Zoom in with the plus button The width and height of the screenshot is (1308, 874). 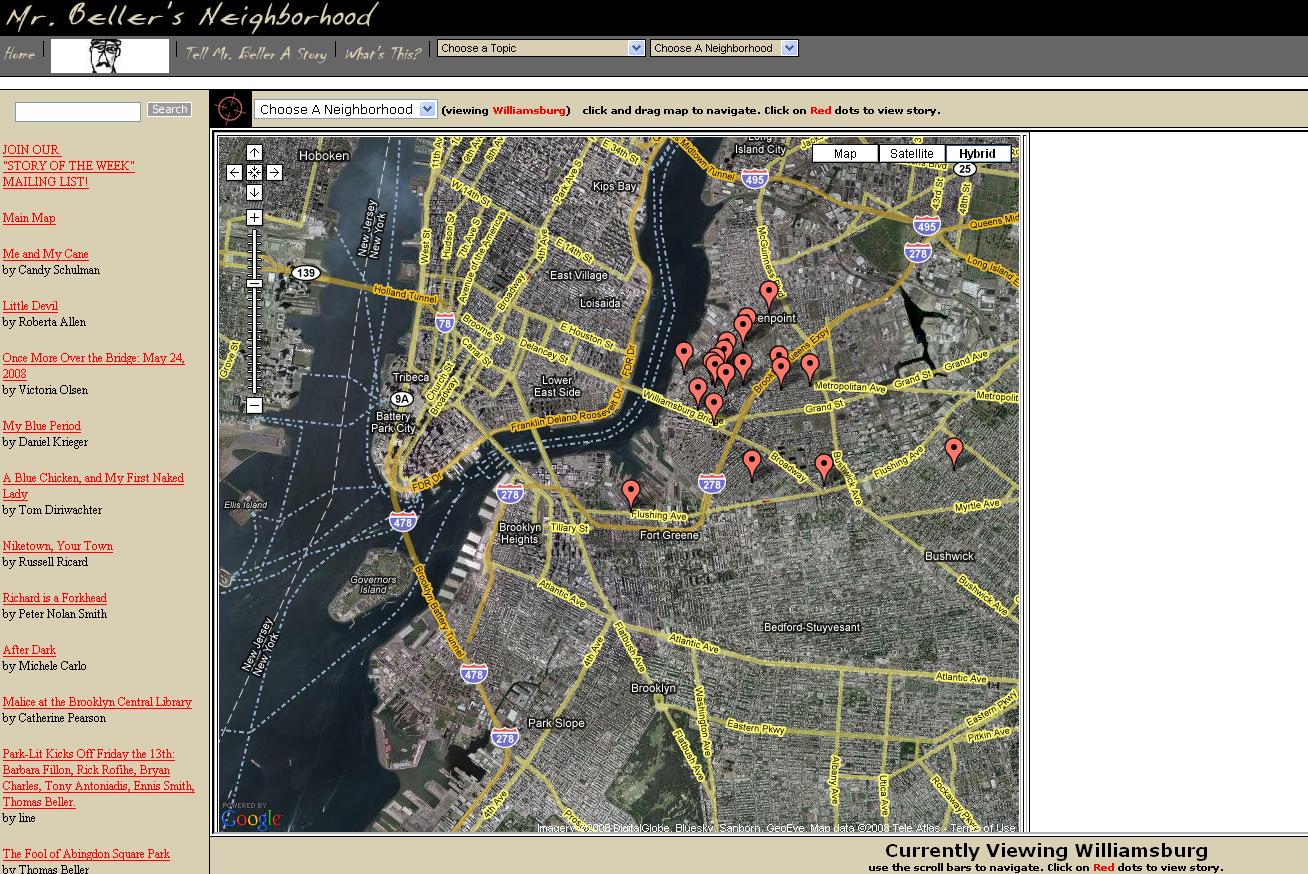(x=254, y=217)
